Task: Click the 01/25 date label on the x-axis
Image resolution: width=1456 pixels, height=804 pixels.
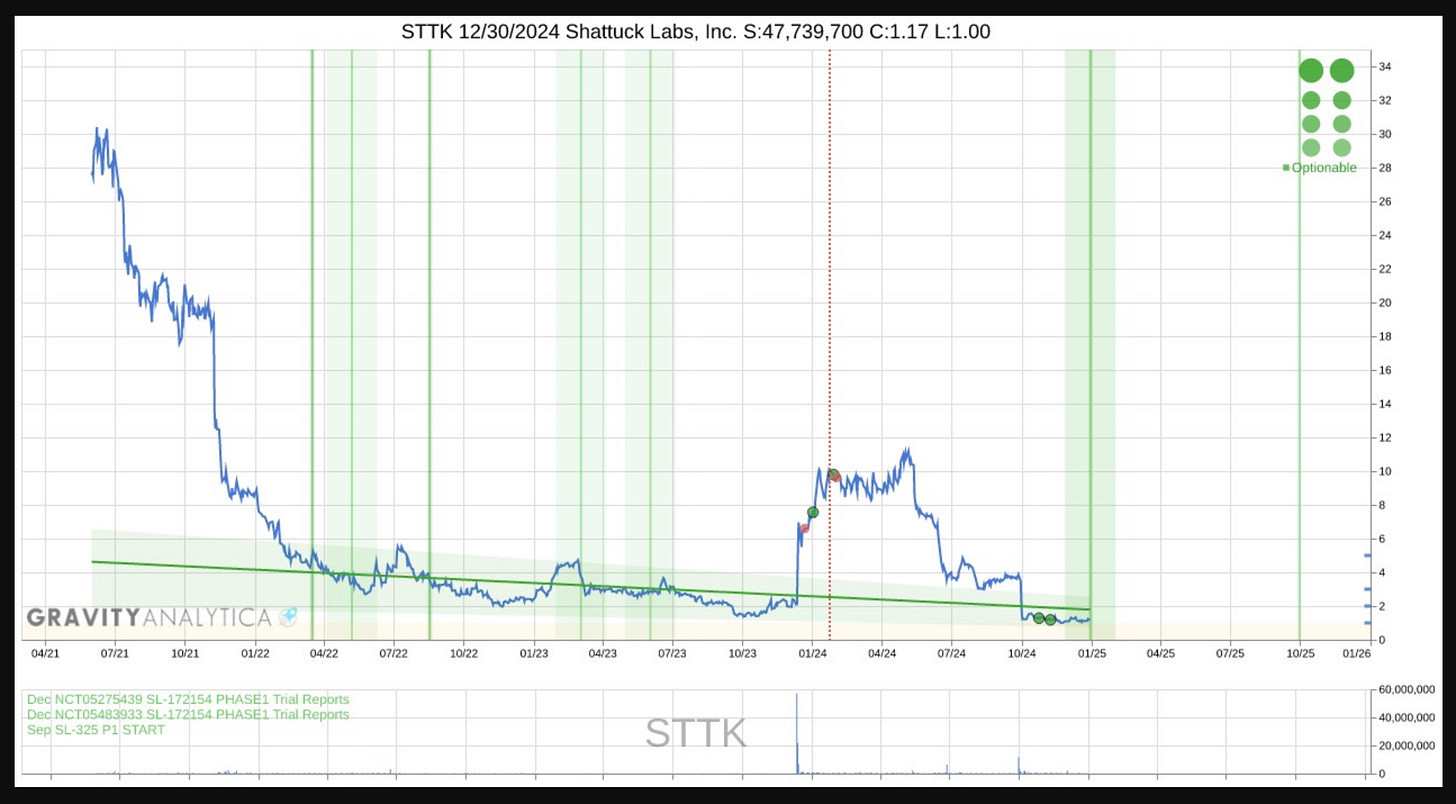Action: click(x=1091, y=653)
